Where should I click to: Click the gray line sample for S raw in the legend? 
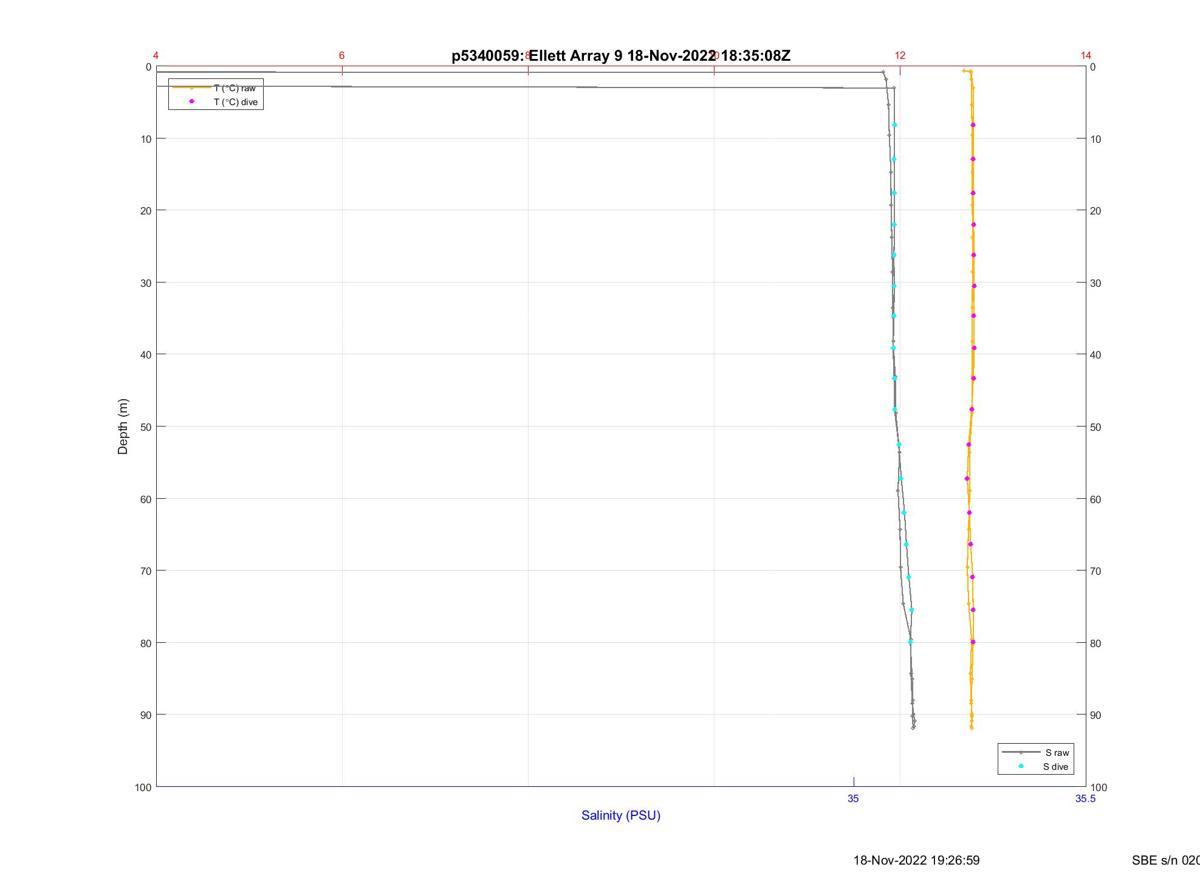(x=1020, y=752)
